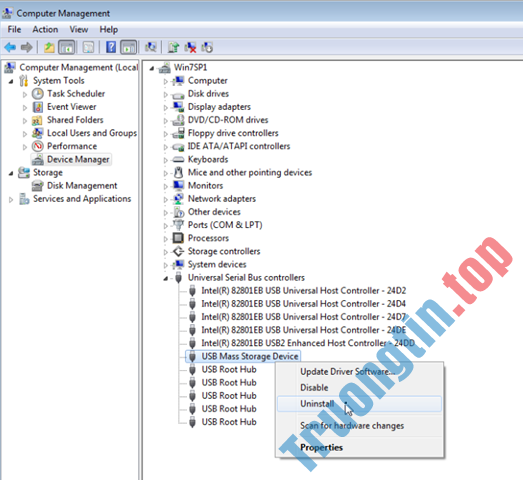
Task: Expand the Disk drives category
Action: click(x=165, y=94)
